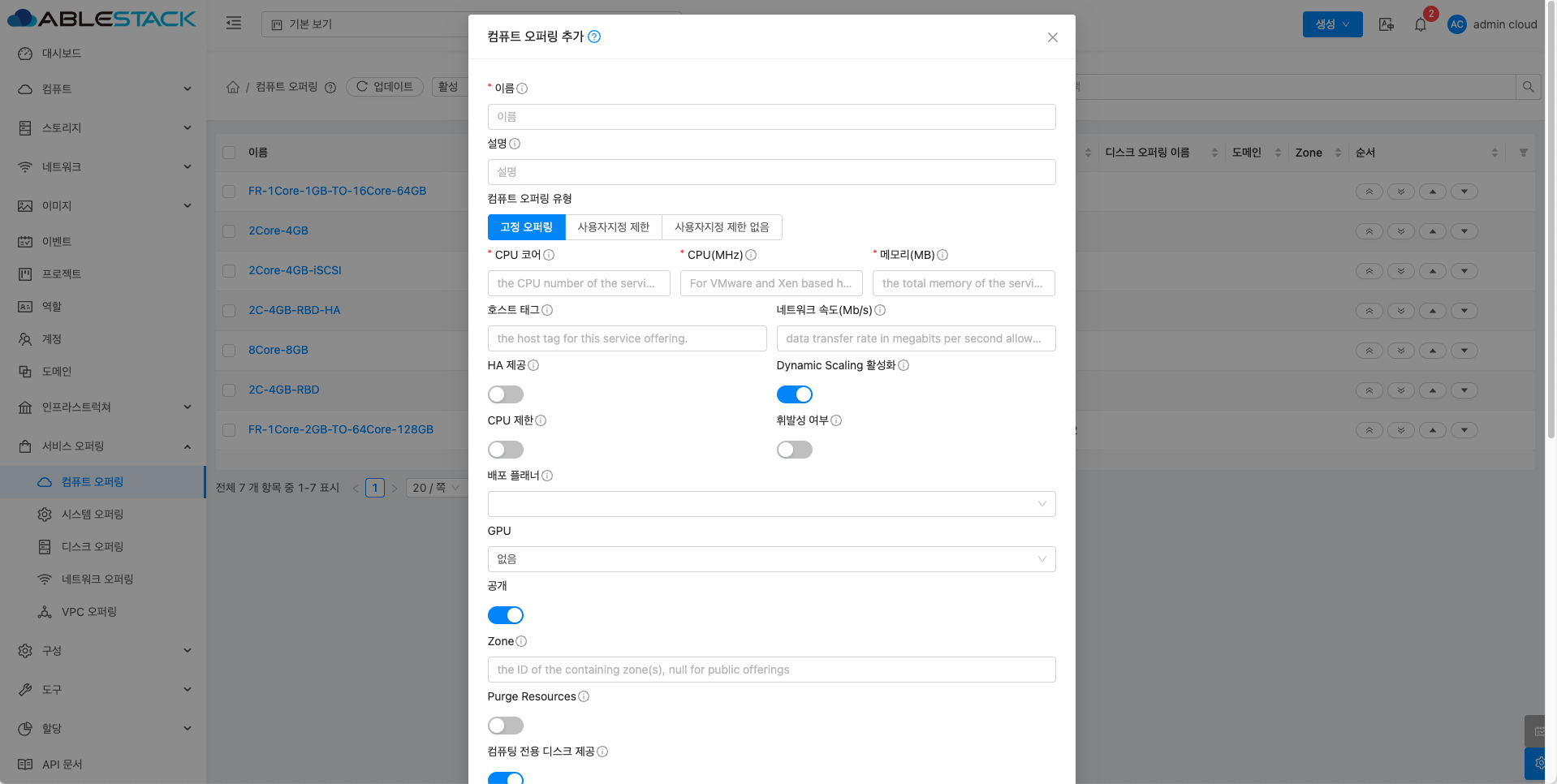Click the filter icon in table header
This screenshot has height=784, width=1557.
1523,153
